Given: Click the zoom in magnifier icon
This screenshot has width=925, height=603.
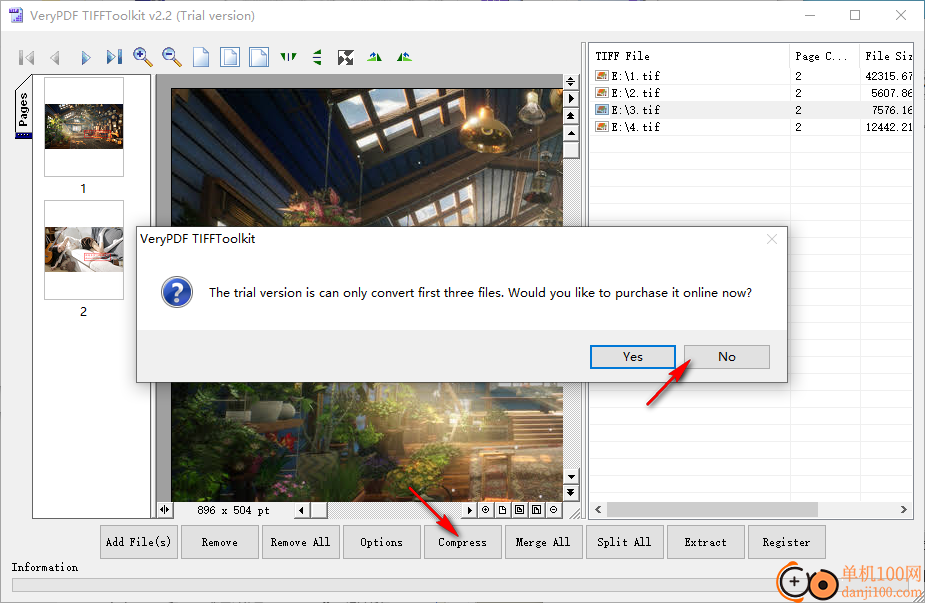Looking at the screenshot, I should pyautogui.click(x=143, y=57).
